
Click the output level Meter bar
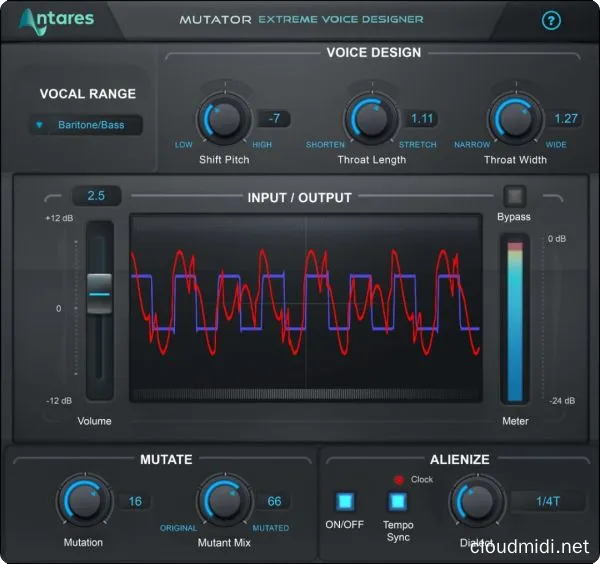pos(515,321)
